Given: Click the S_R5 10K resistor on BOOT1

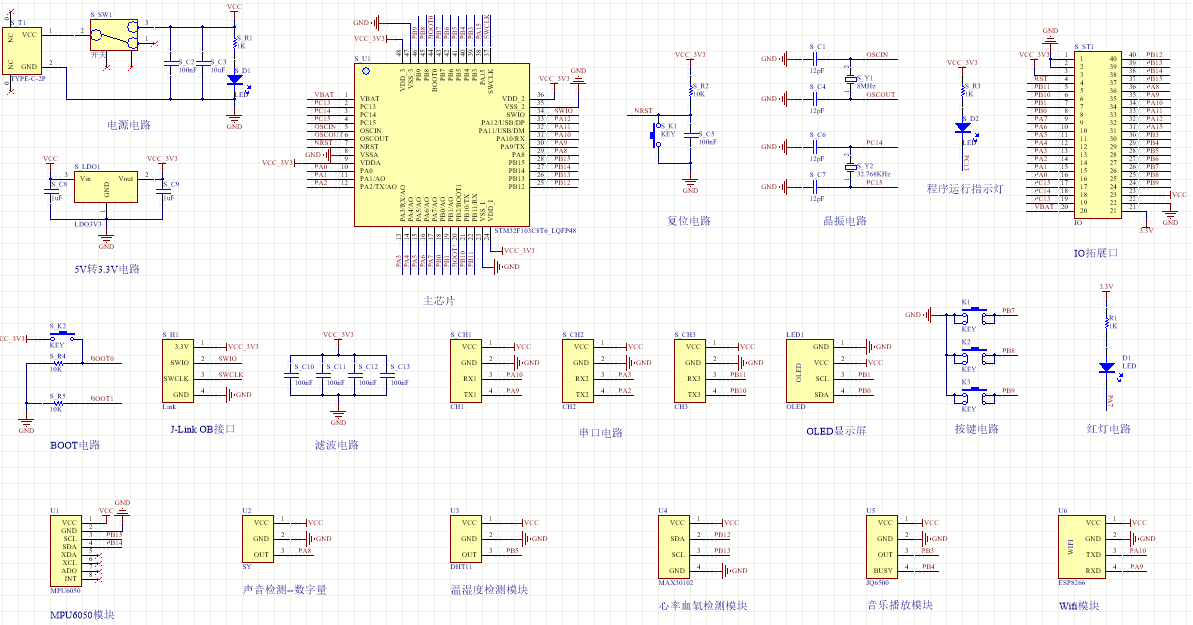Looking at the screenshot, I should pyautogui.click(x=57, y=403).
